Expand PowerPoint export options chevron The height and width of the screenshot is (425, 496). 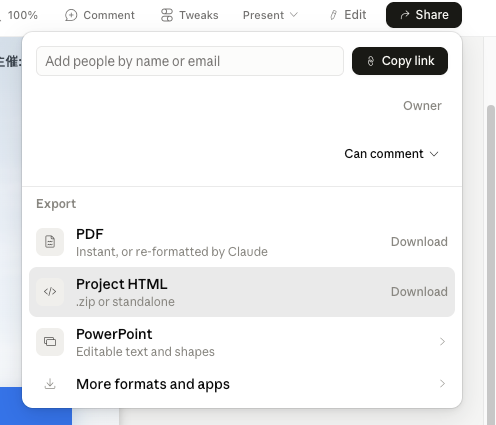tap(442, 342)
